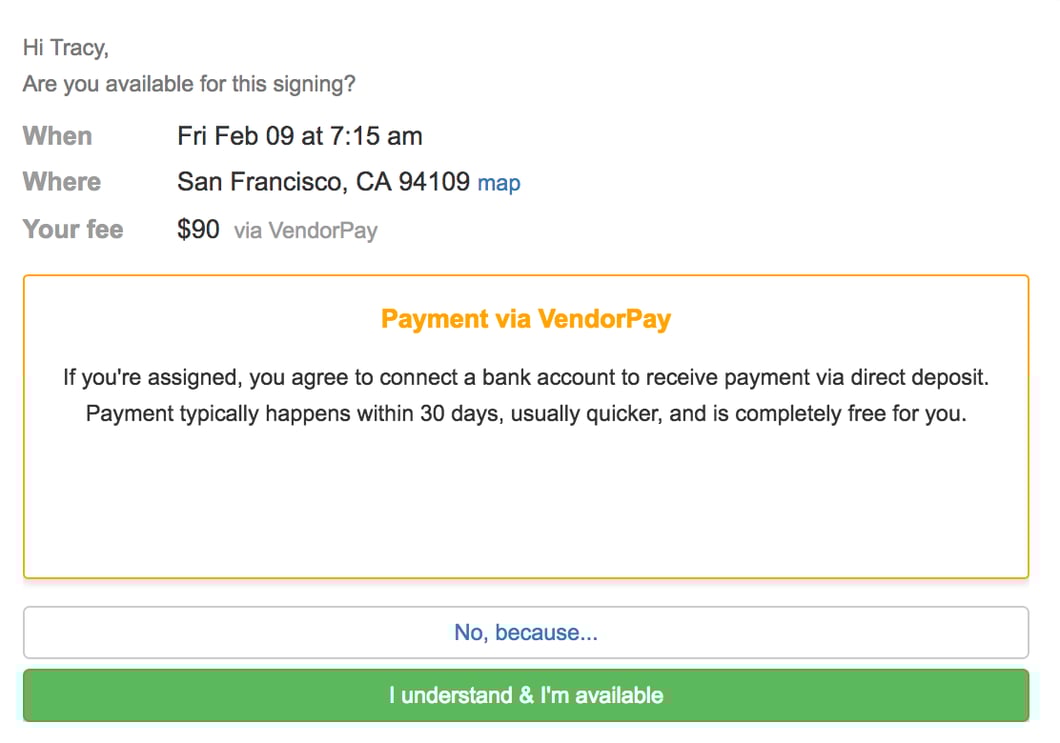Click the "$90" fee amount

click(198, 229)
